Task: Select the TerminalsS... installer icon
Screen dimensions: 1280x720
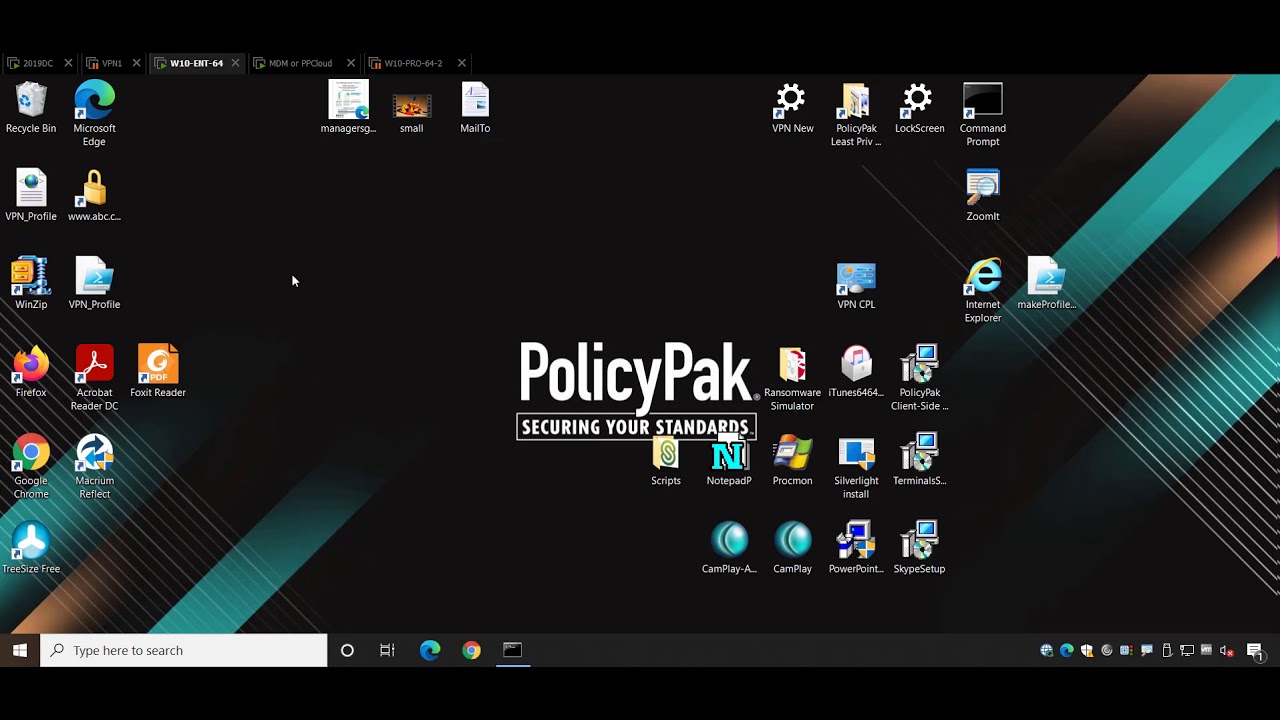Action: (x=919, y=460)
